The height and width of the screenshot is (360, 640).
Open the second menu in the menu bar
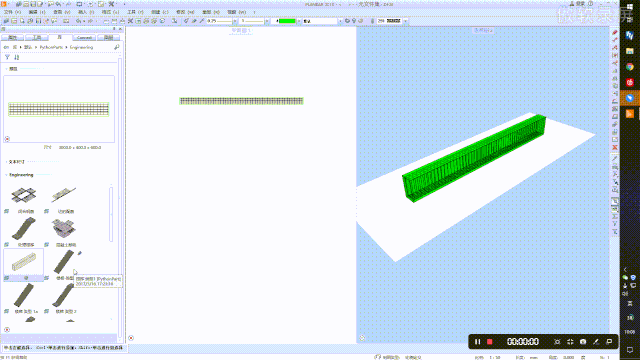[x=37, y=12]
